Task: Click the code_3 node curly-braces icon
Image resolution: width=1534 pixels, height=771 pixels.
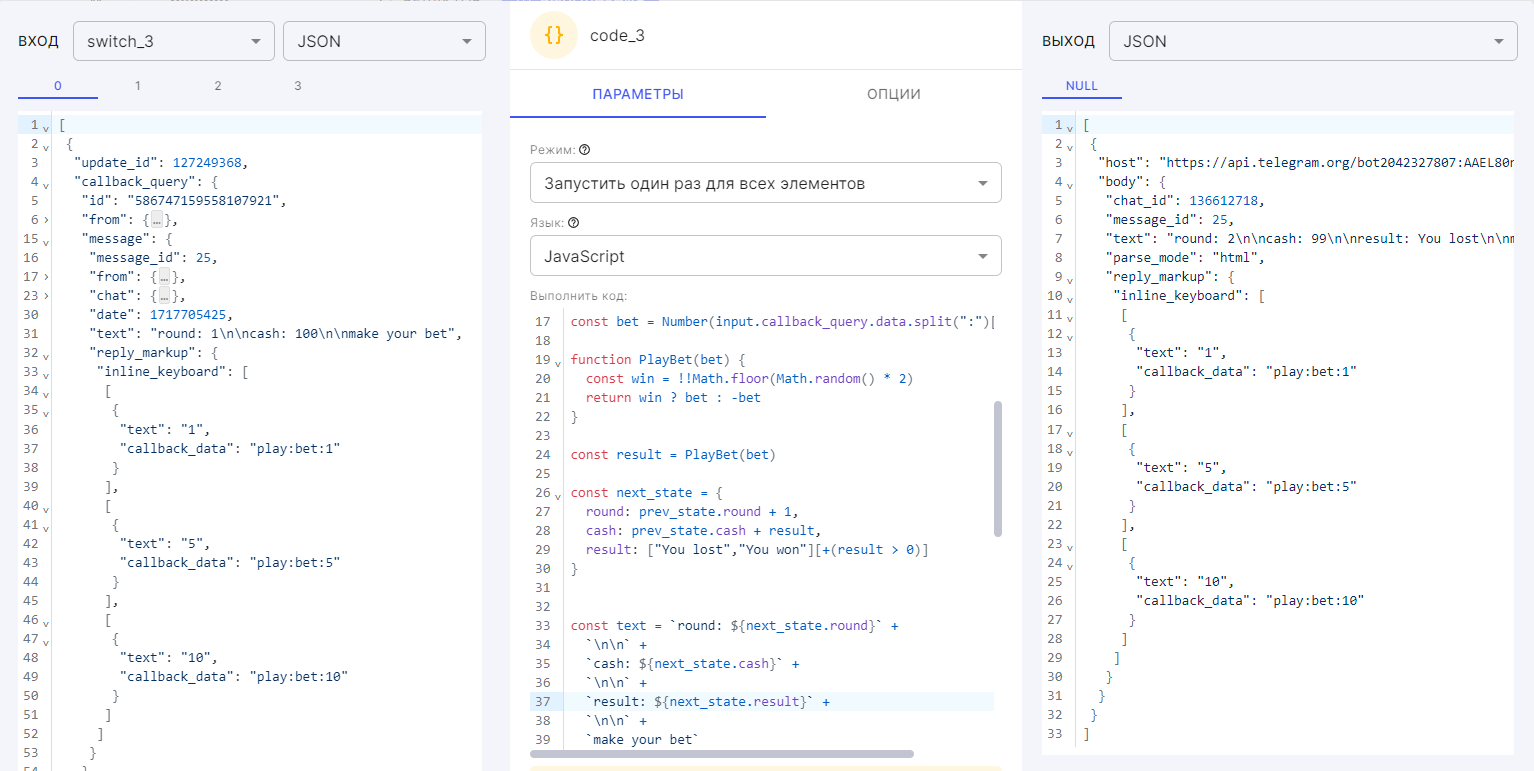Action: point(554,36)
